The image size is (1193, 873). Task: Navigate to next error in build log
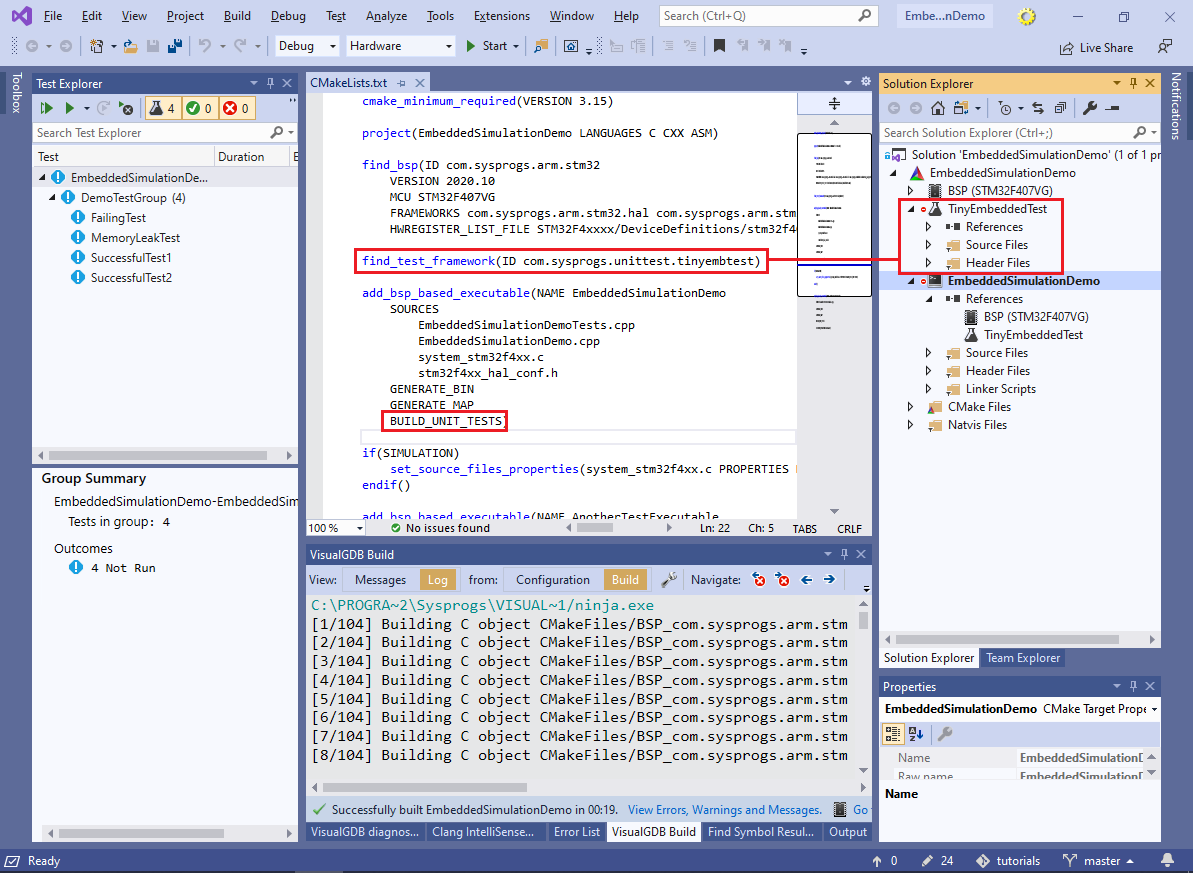tap(782, 580)
